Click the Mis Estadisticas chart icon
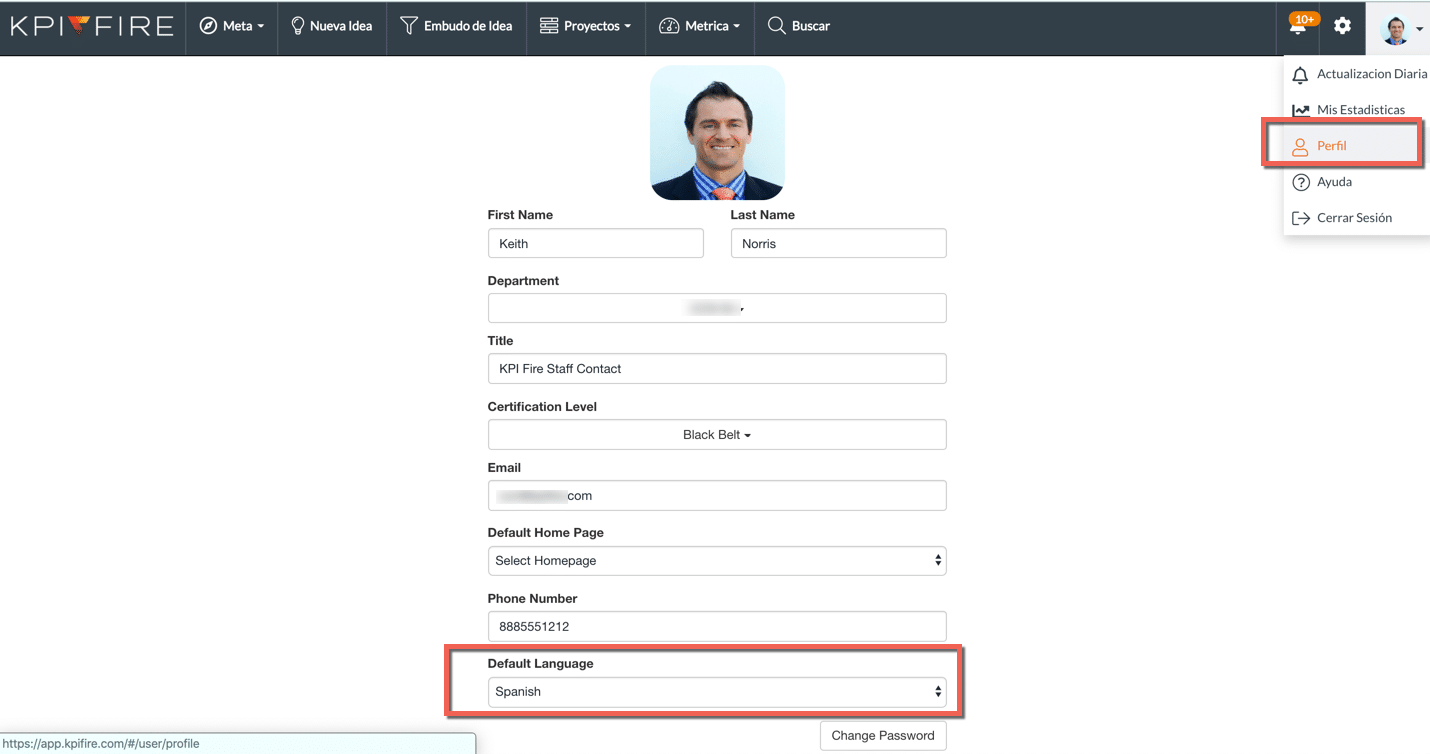The width and height of the screenshot is (1430, 754). pyautogui.click(x=1301, y=110)
